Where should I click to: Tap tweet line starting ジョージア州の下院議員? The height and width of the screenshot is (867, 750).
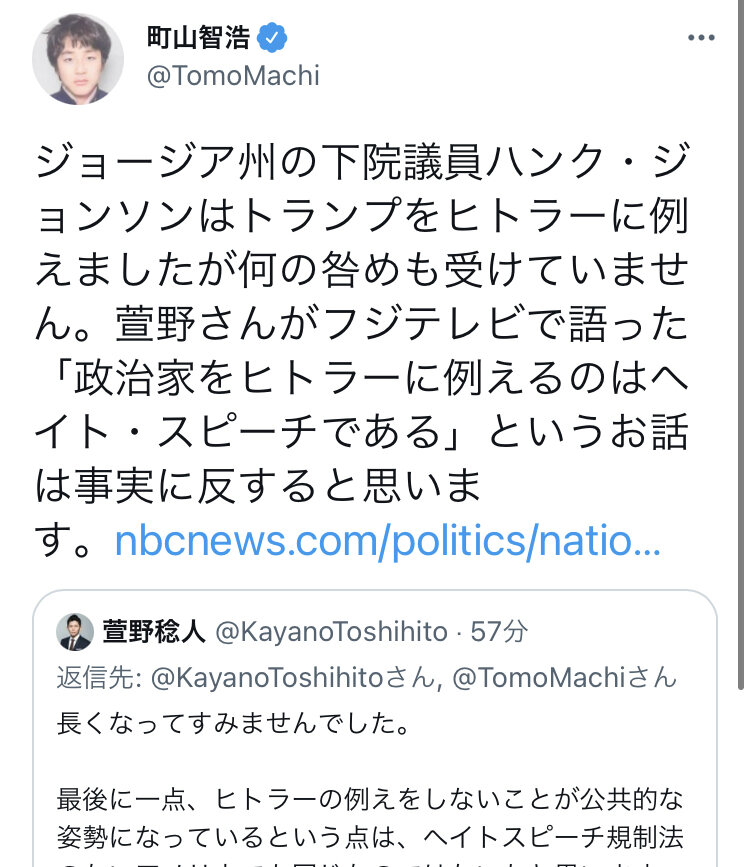(360, 160)
